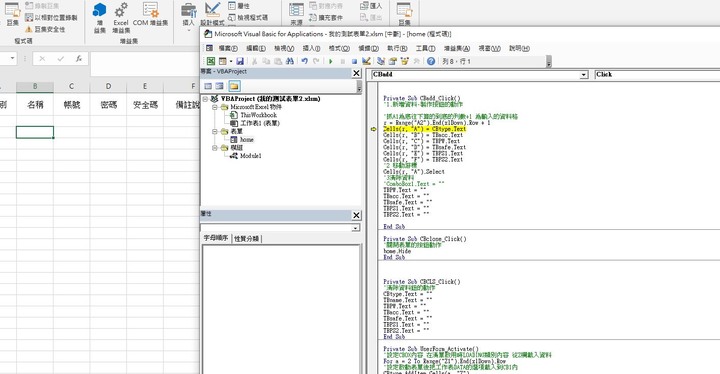The height and width of the screenshot is (374, 720).
Task: Click the Click procedure combo box
Action: point(657,74)
